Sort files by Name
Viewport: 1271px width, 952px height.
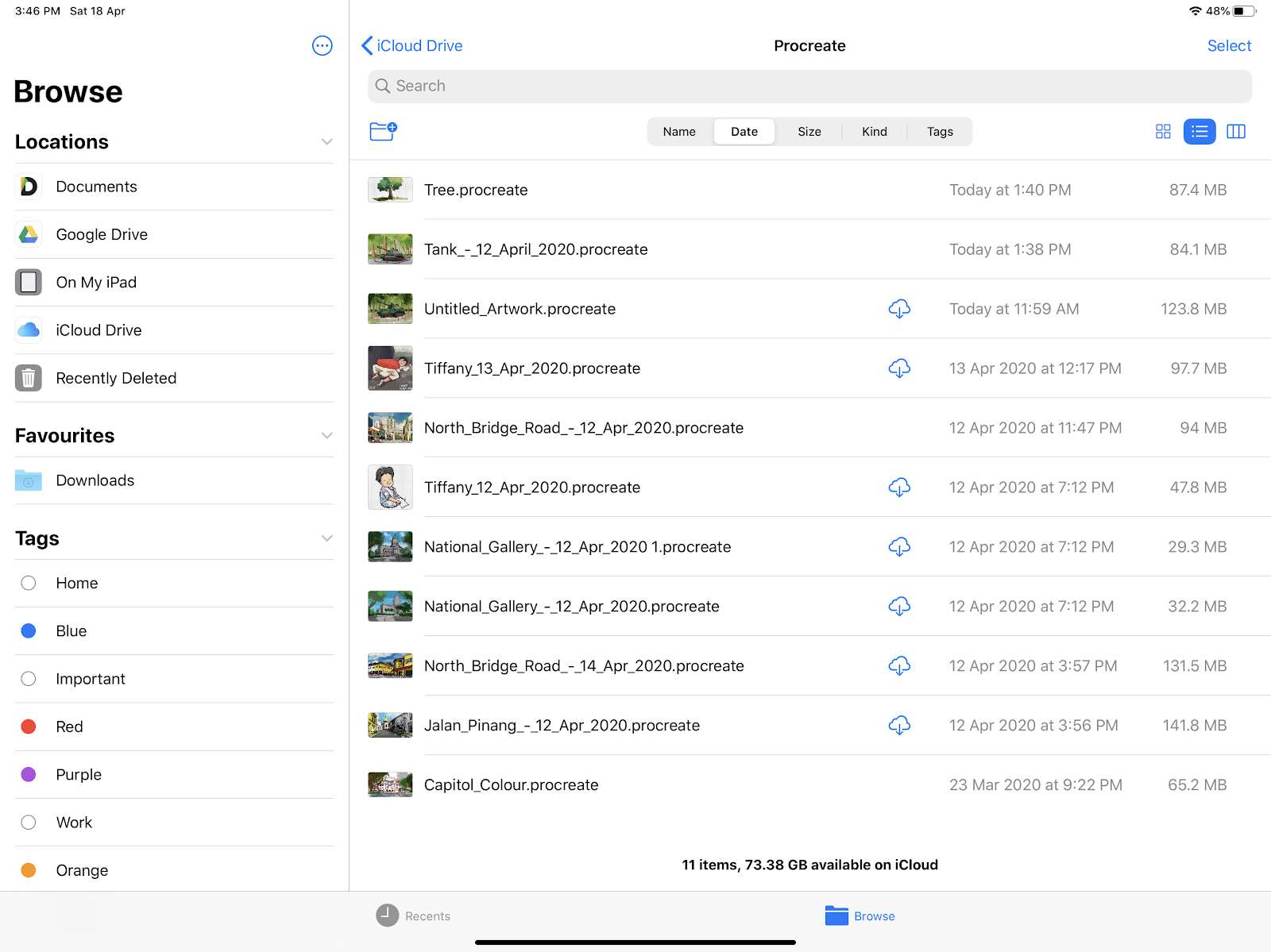click(679, 132)
